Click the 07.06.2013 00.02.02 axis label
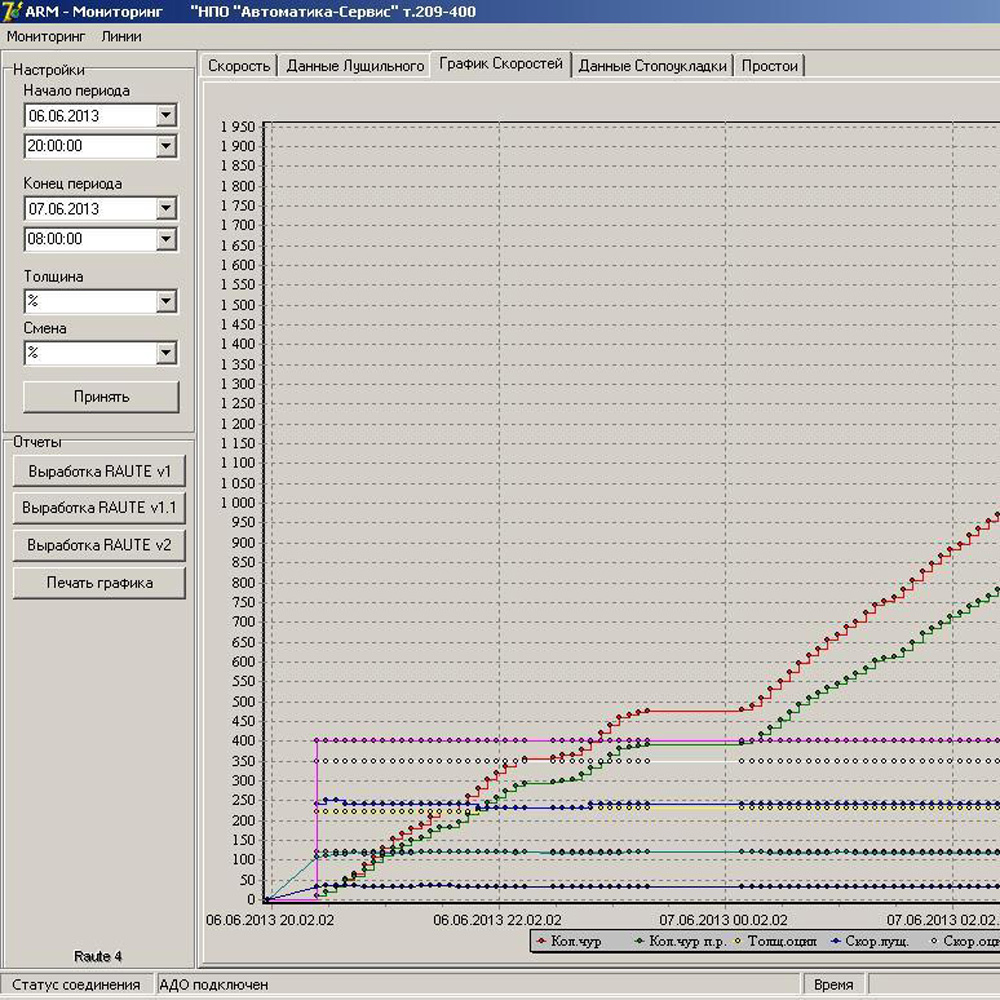The height and width of the screenshot is (1000, 1000). [723, 920]
